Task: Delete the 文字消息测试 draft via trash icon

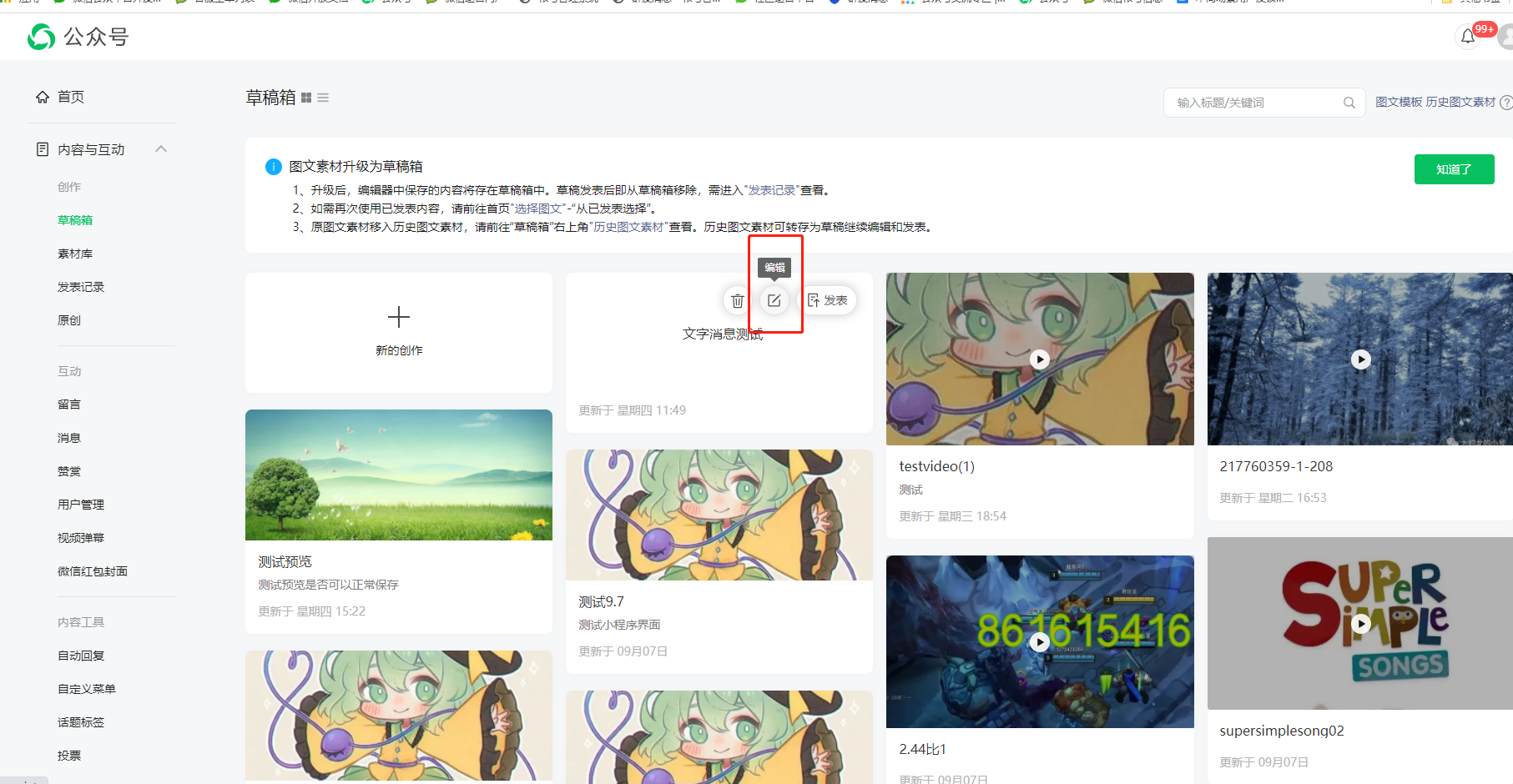Action: (x=738, y=300)
